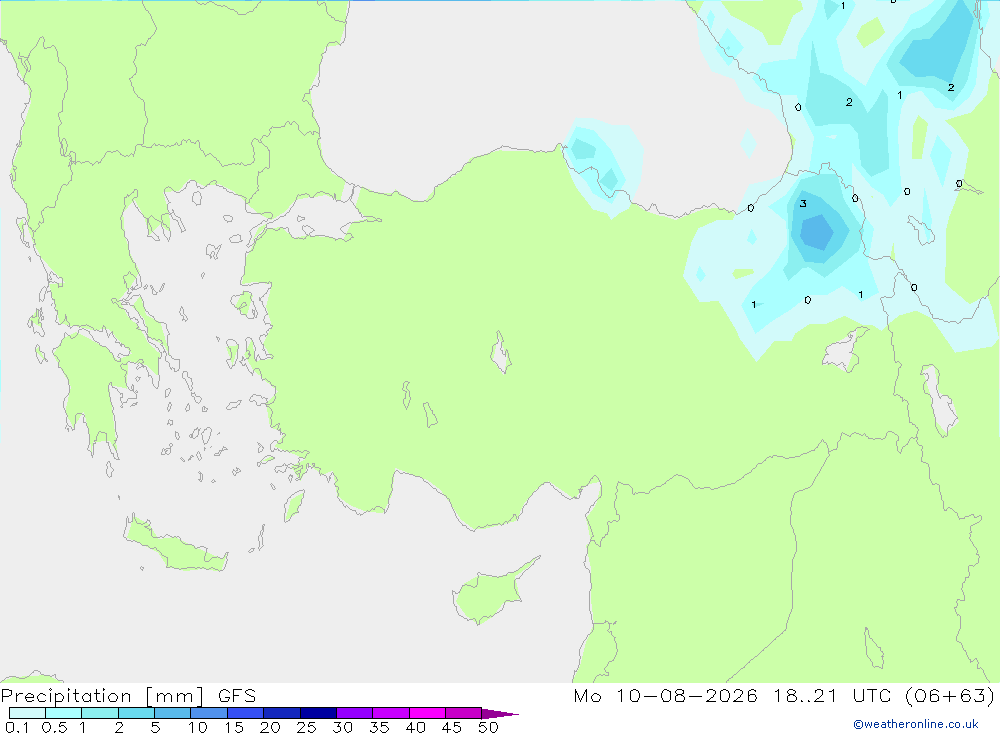Click the "0.1" legend scale label

click(17, 727)
